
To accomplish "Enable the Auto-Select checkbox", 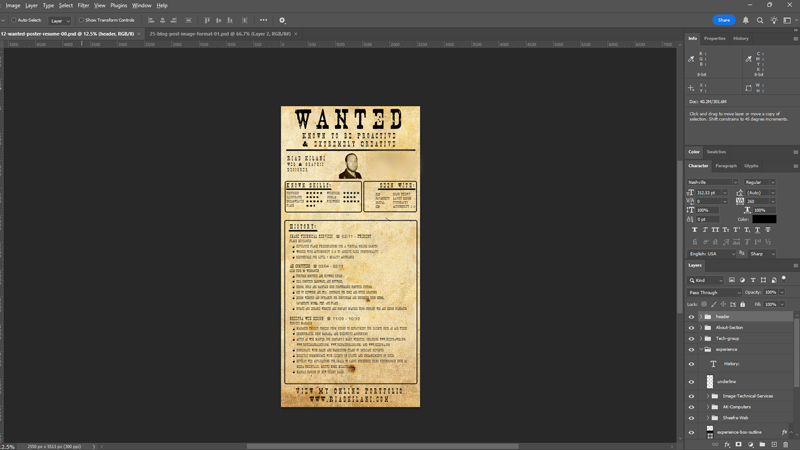I will pos(14,20).
